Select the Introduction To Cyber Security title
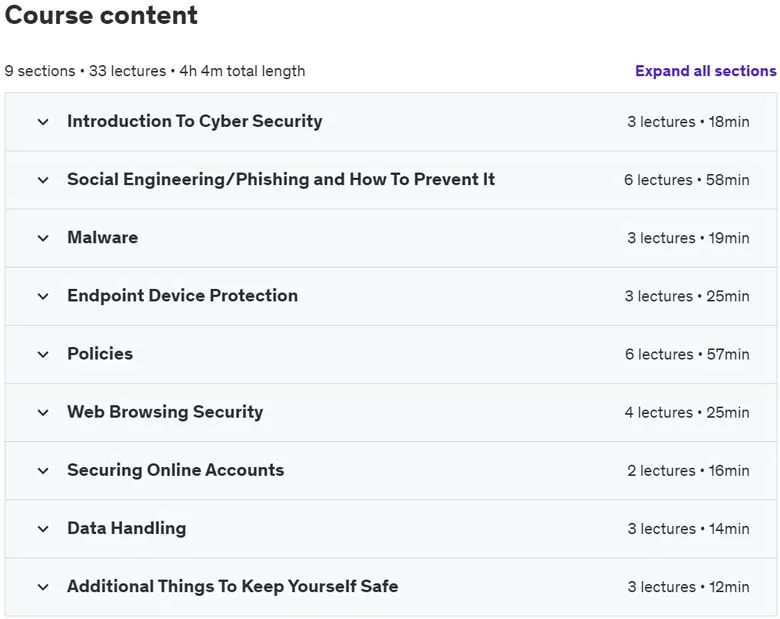Screen dimensions: 780x619 coord(195,121)
